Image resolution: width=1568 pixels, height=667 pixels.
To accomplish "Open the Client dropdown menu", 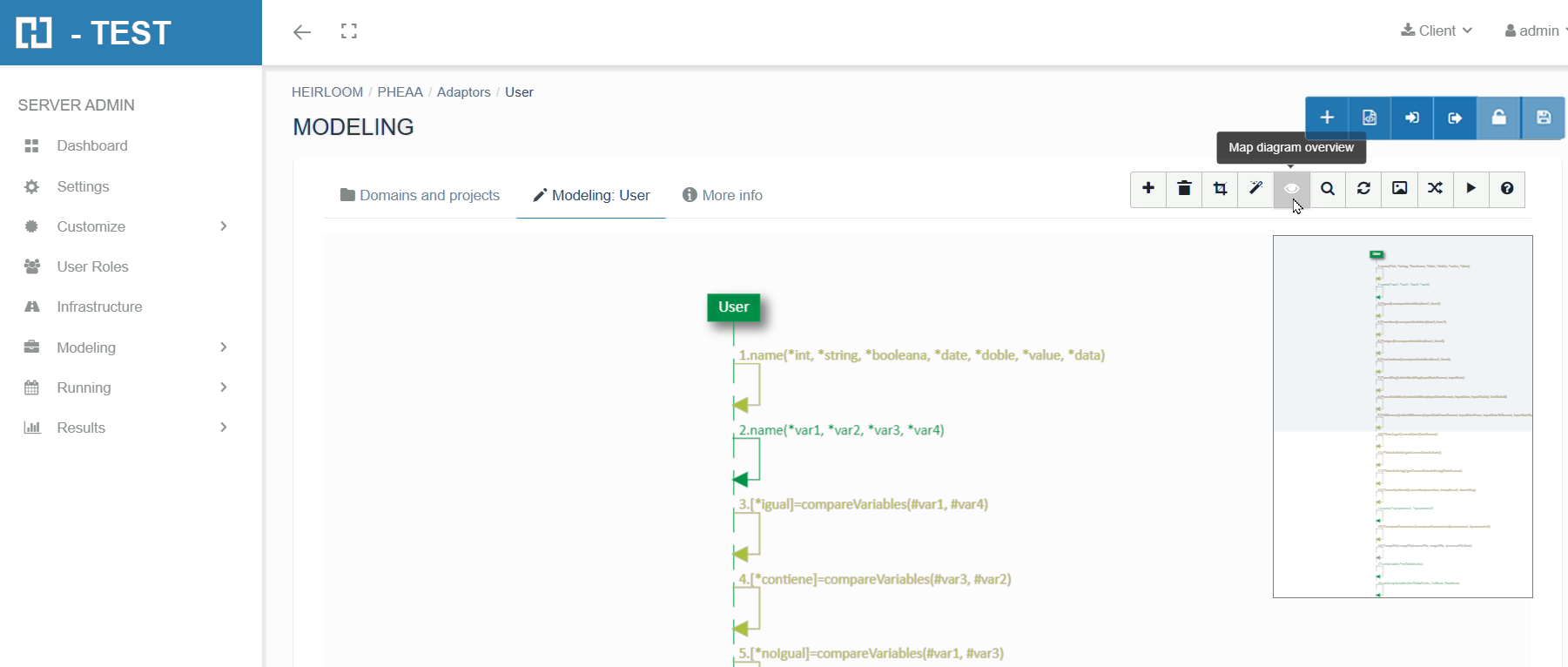I will click(1437, 30).
